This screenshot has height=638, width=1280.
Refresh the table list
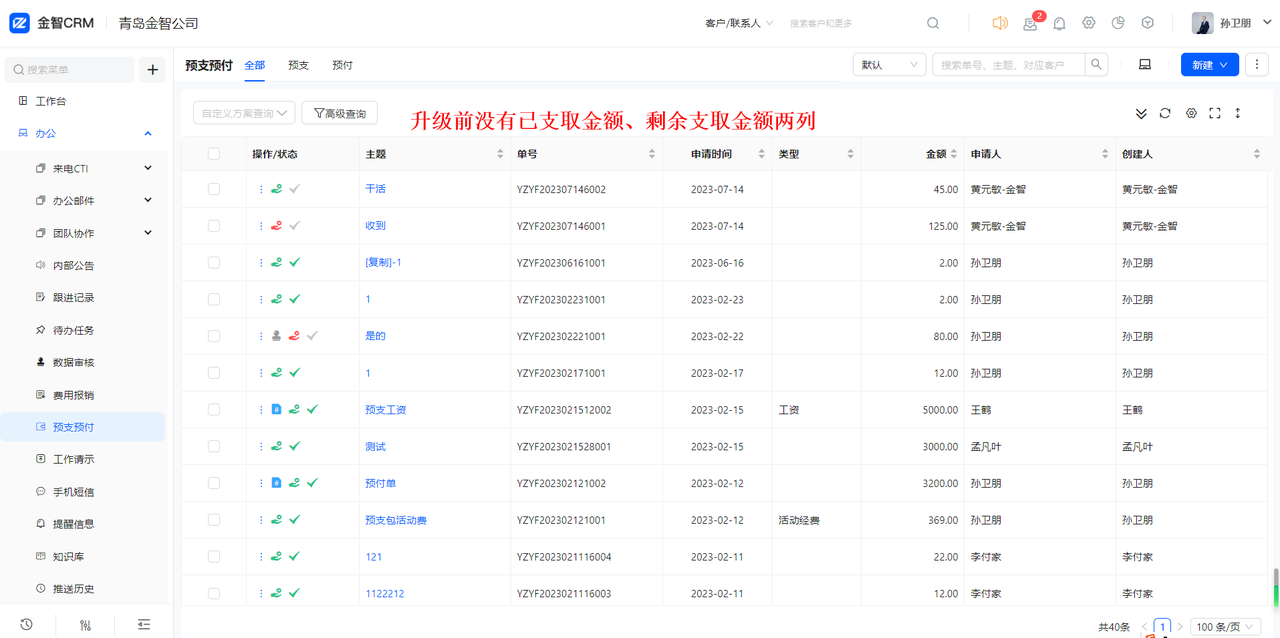[x=1165, y=114]
